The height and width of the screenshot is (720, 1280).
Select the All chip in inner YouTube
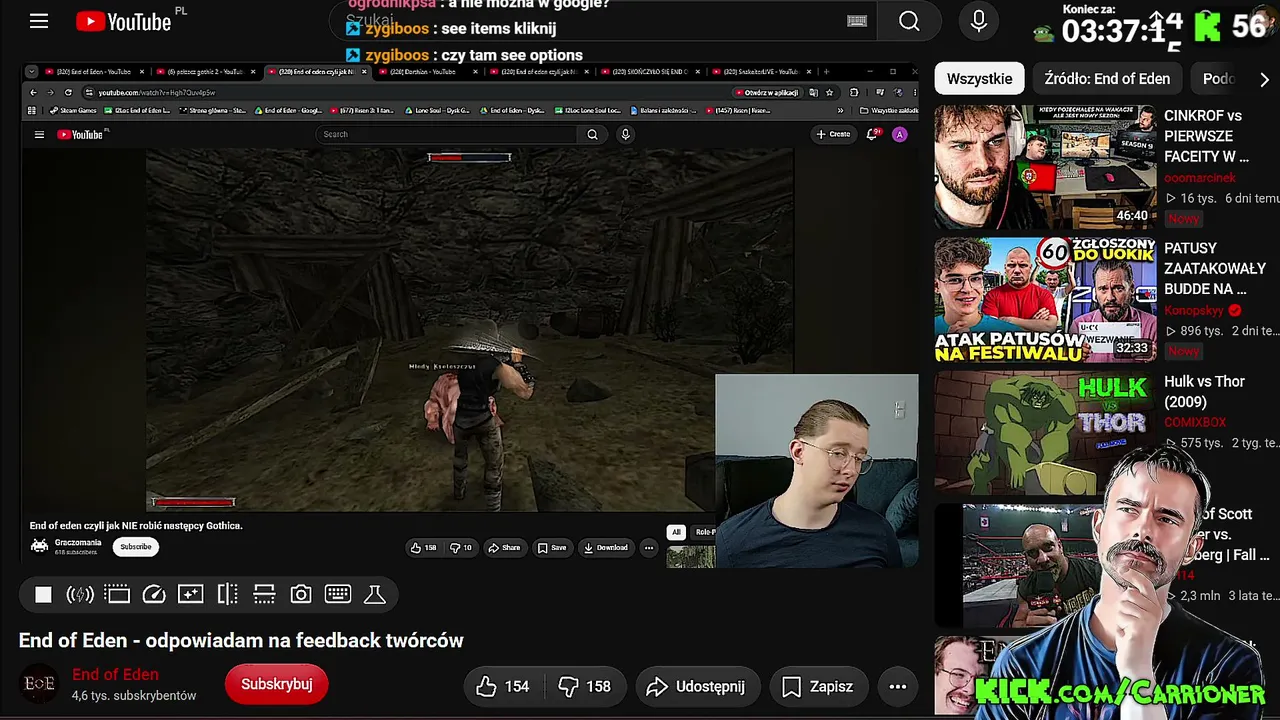[676, 532]
